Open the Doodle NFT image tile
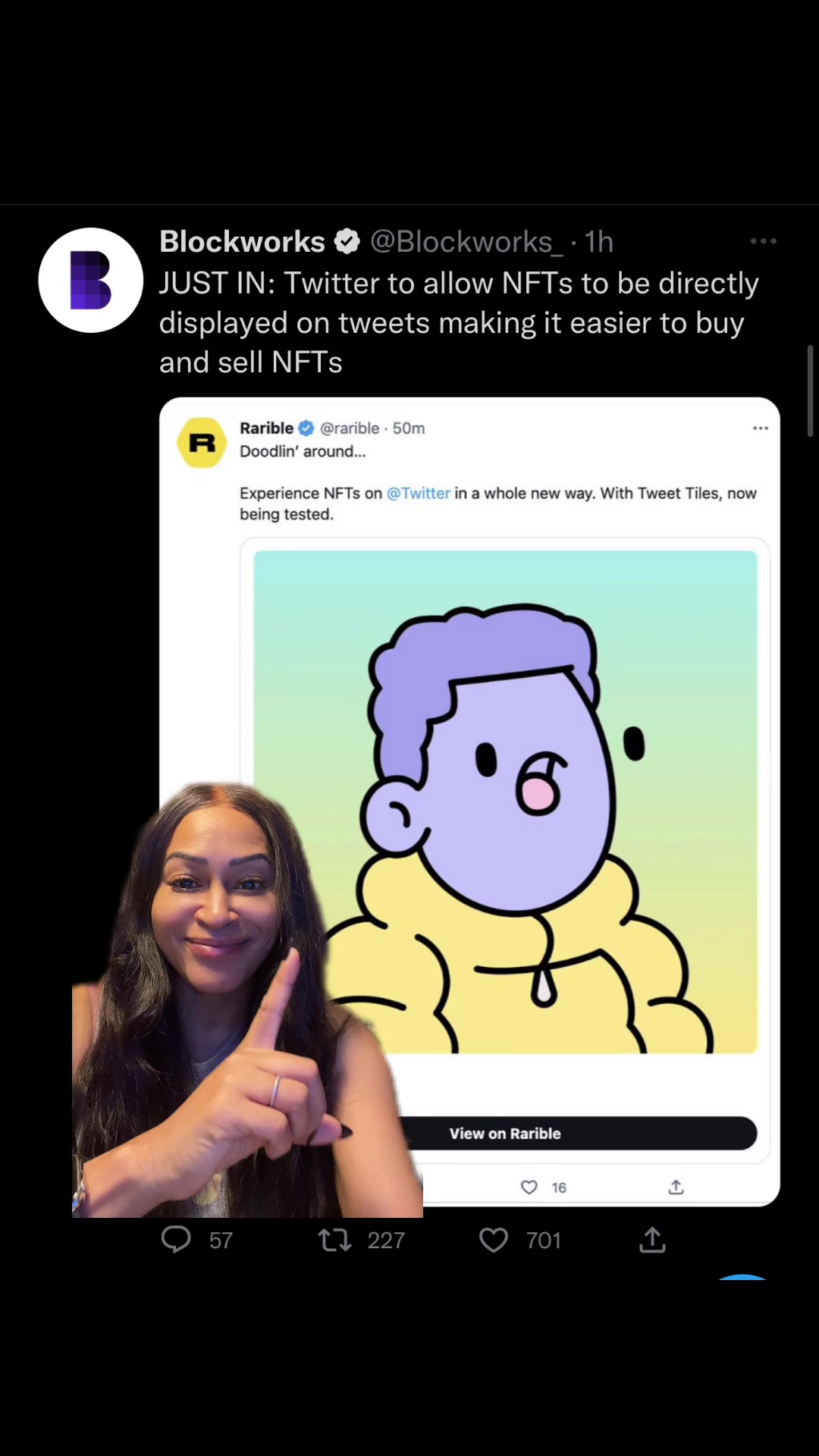The image size is (819, 1456). tap(505, 802)
